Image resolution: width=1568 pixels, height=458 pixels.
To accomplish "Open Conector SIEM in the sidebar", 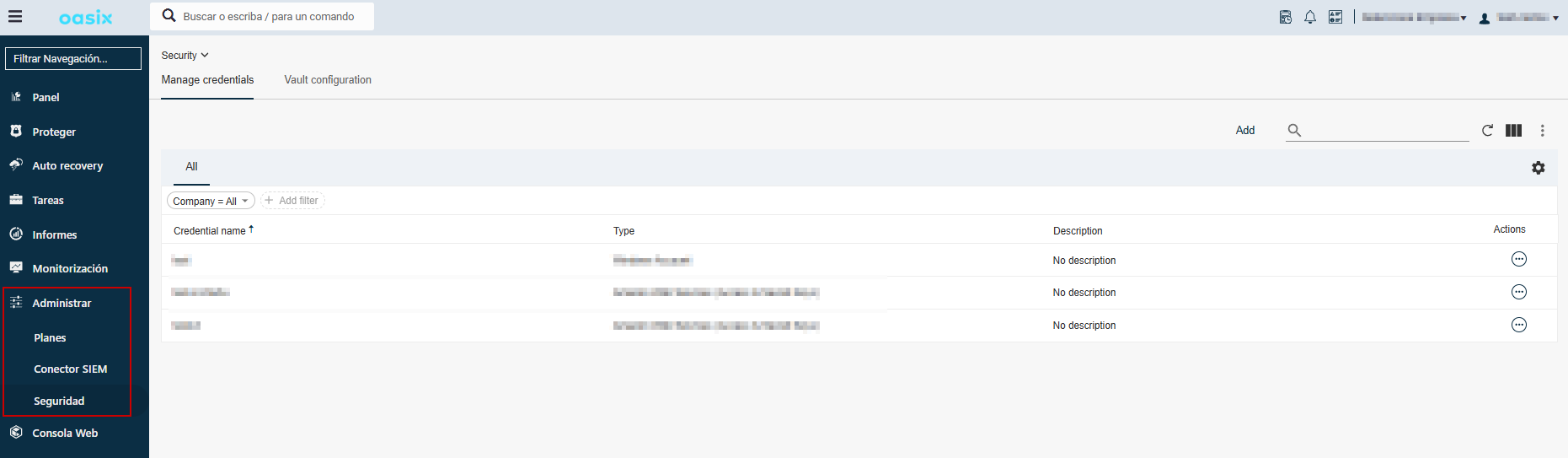I will click(x=70, y=369).
